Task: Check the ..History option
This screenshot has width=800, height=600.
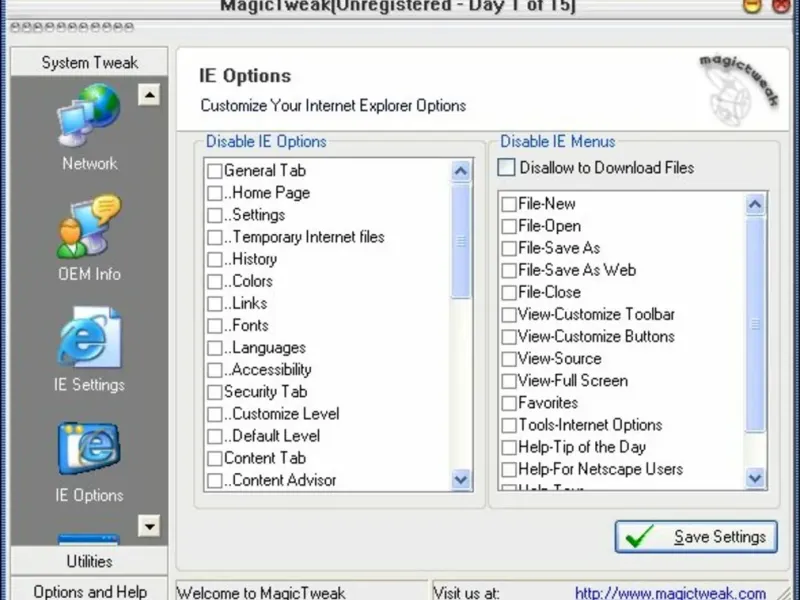Action: tap(215, 259)
